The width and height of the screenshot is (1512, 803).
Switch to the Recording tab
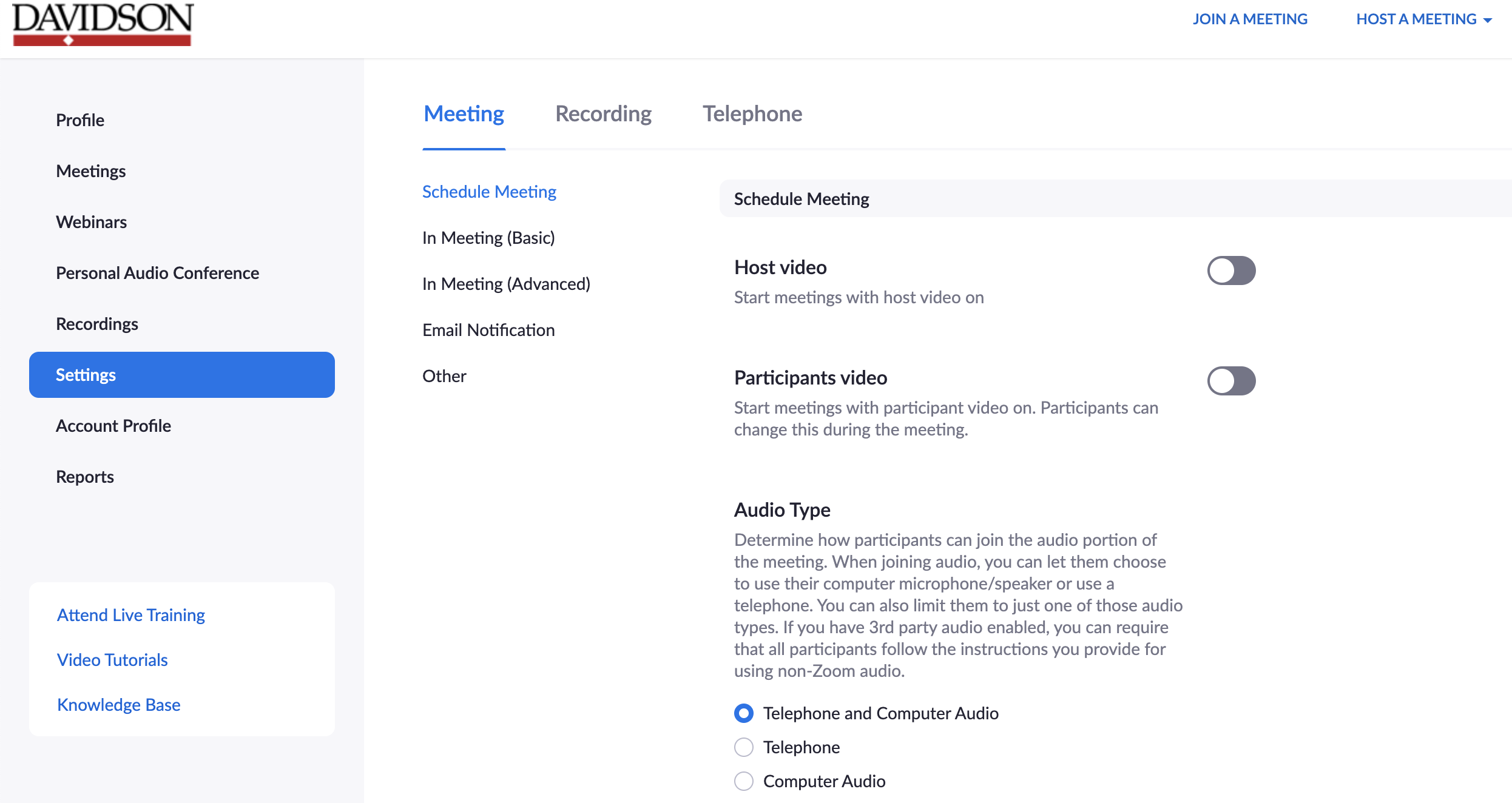coord(604,113)
